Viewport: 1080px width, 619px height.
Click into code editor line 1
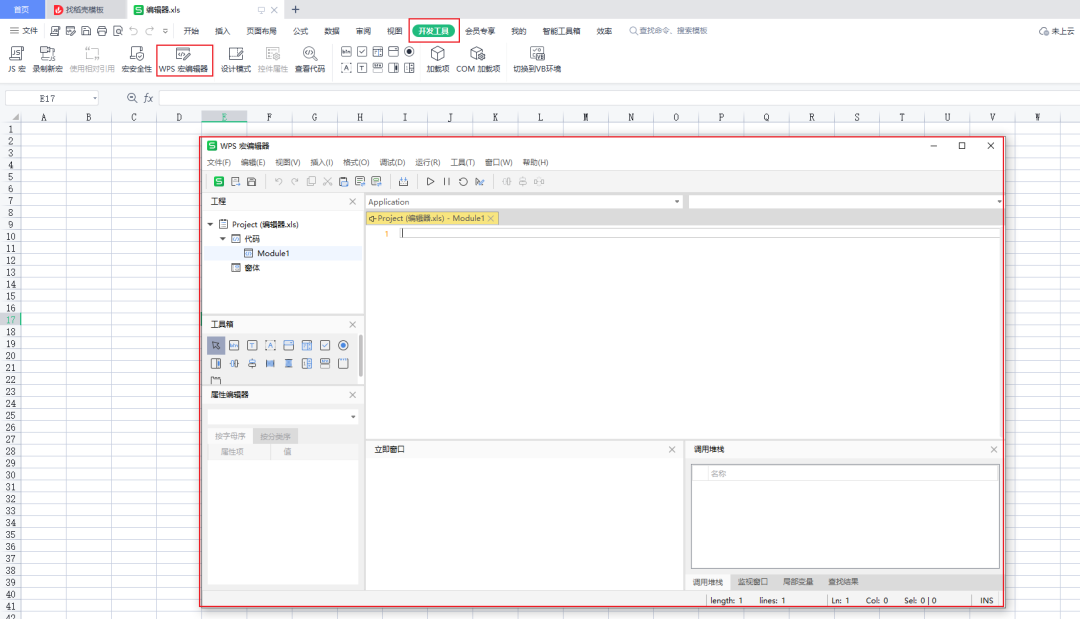tap(699, 233)
